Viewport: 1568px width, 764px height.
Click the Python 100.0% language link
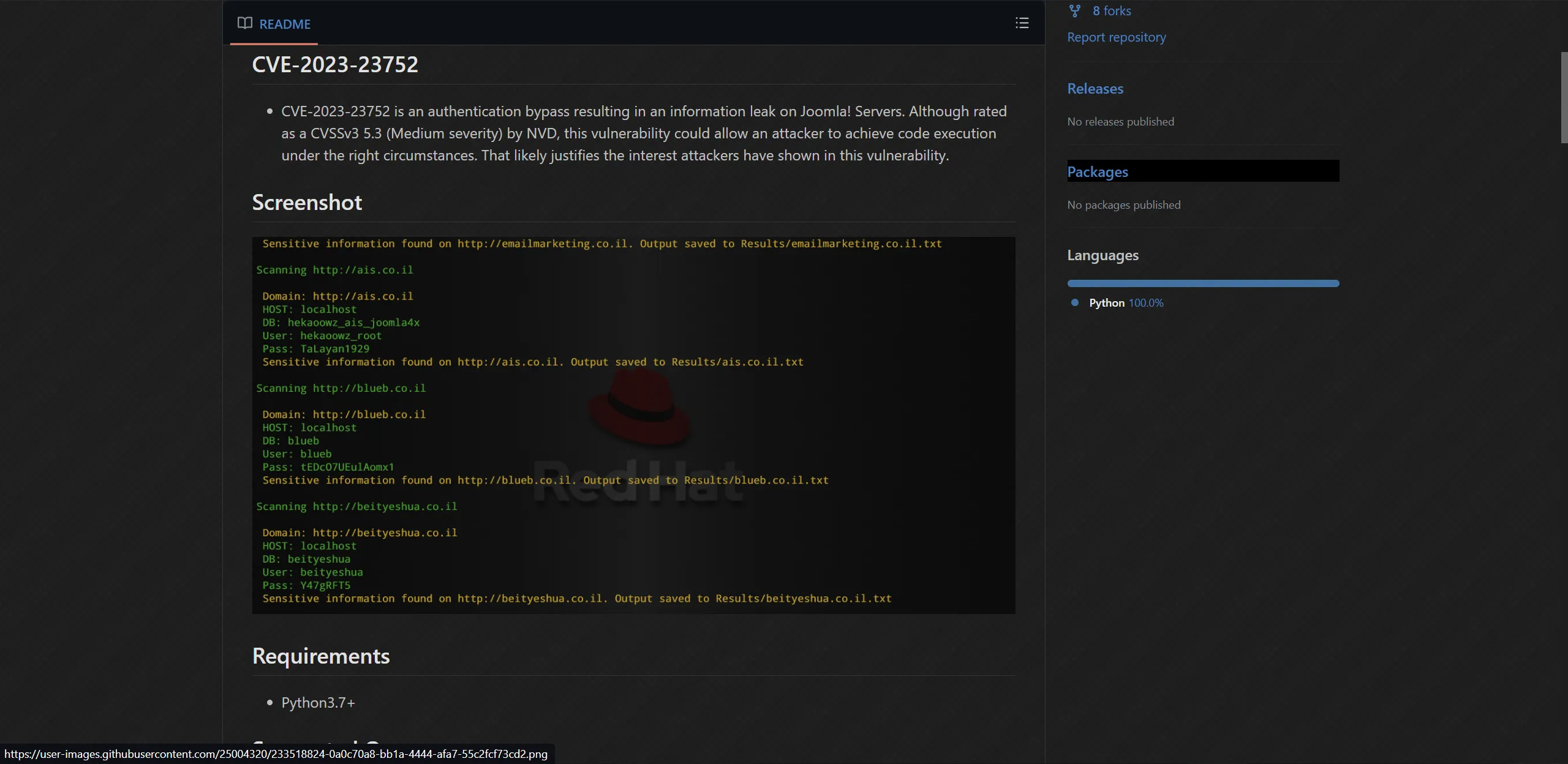(1126, 303)
